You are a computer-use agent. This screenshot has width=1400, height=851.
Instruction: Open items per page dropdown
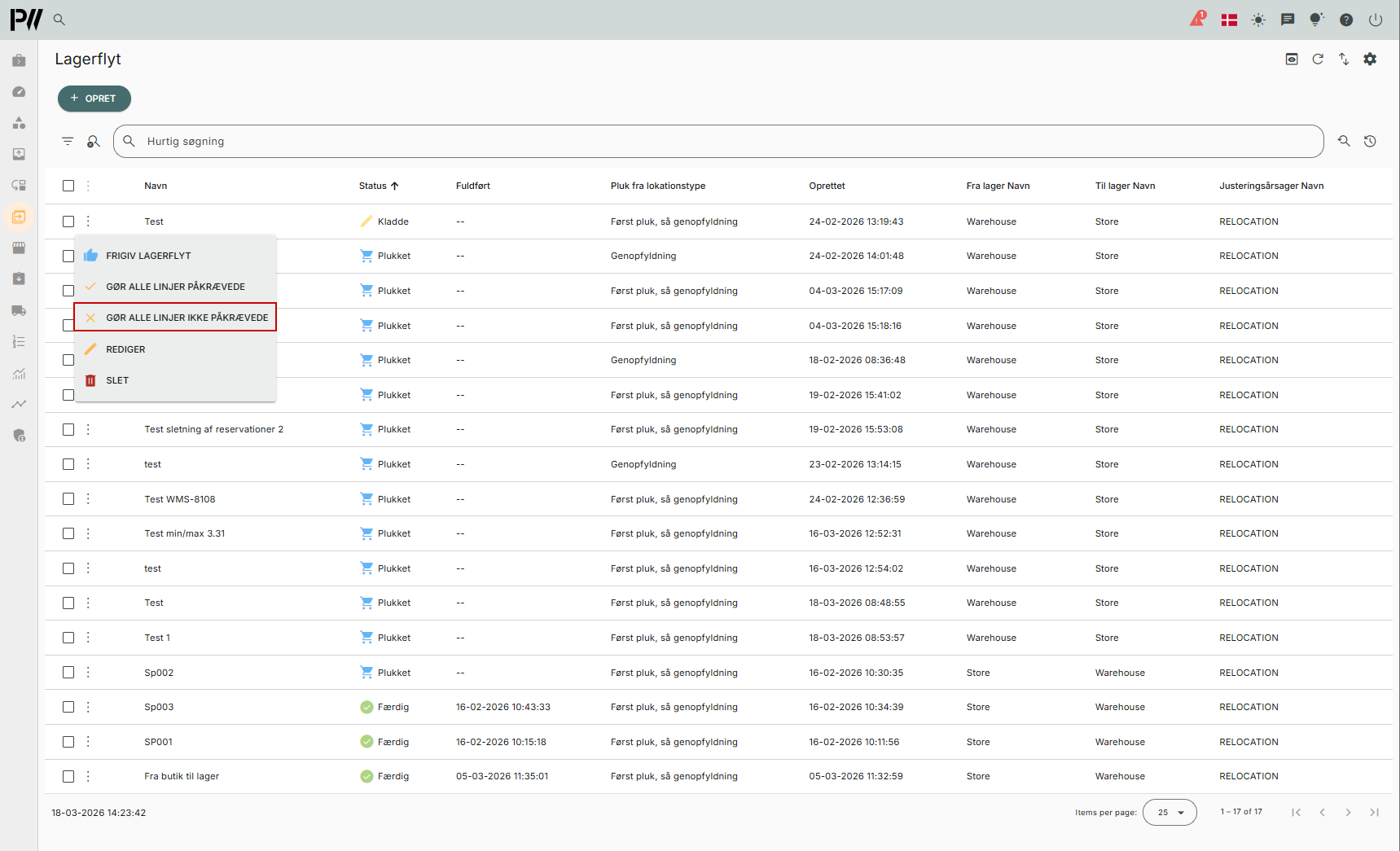coord(1170,812)
